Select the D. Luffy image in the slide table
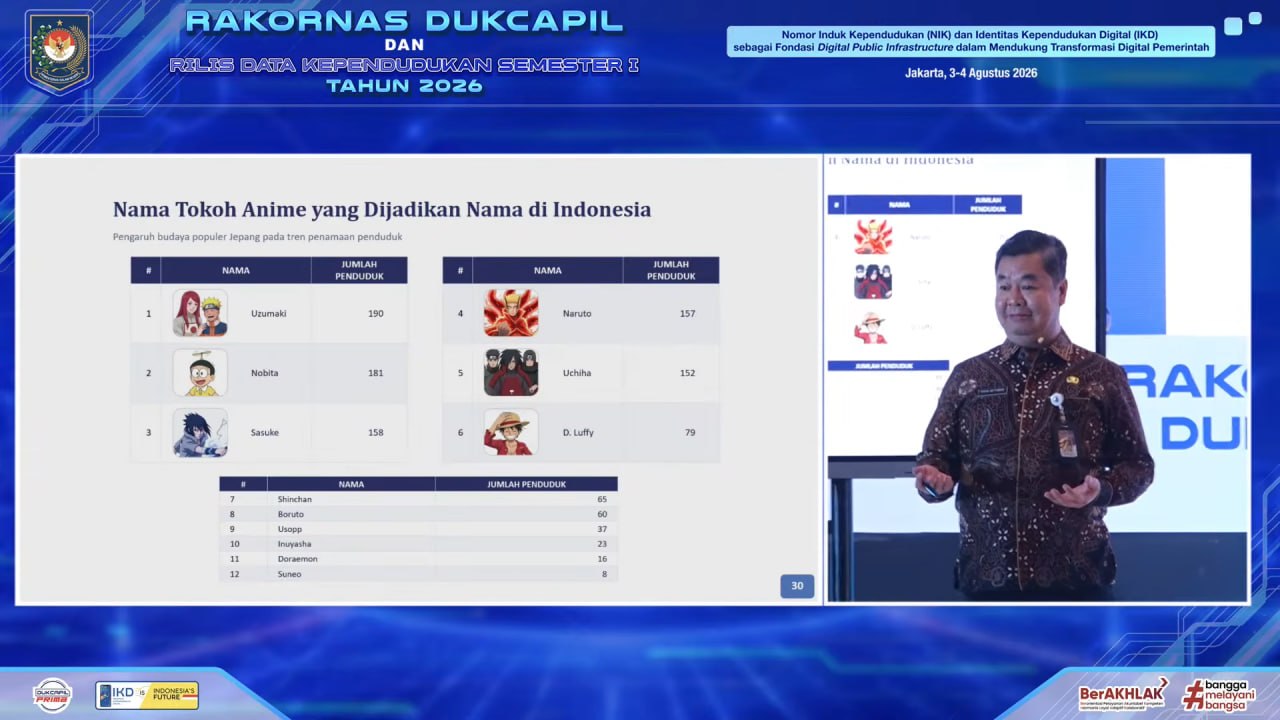 511,433
